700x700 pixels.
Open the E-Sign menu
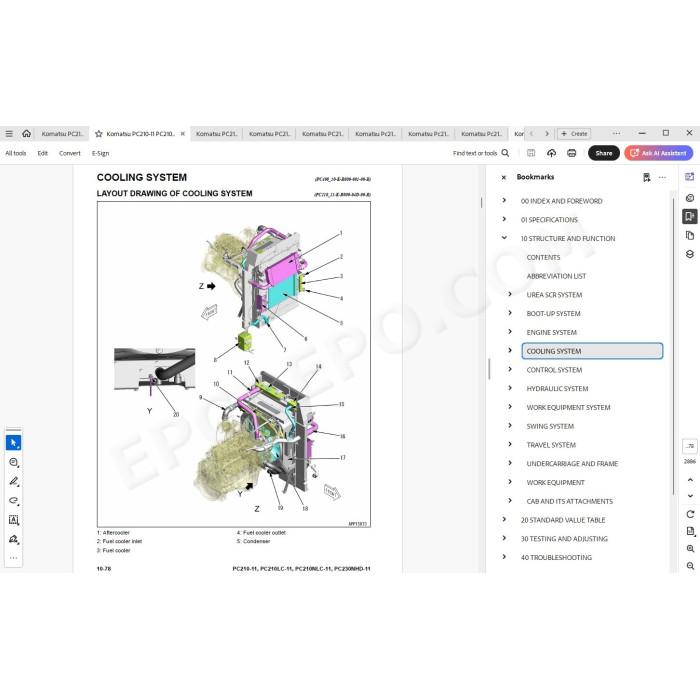pos(100,153)
